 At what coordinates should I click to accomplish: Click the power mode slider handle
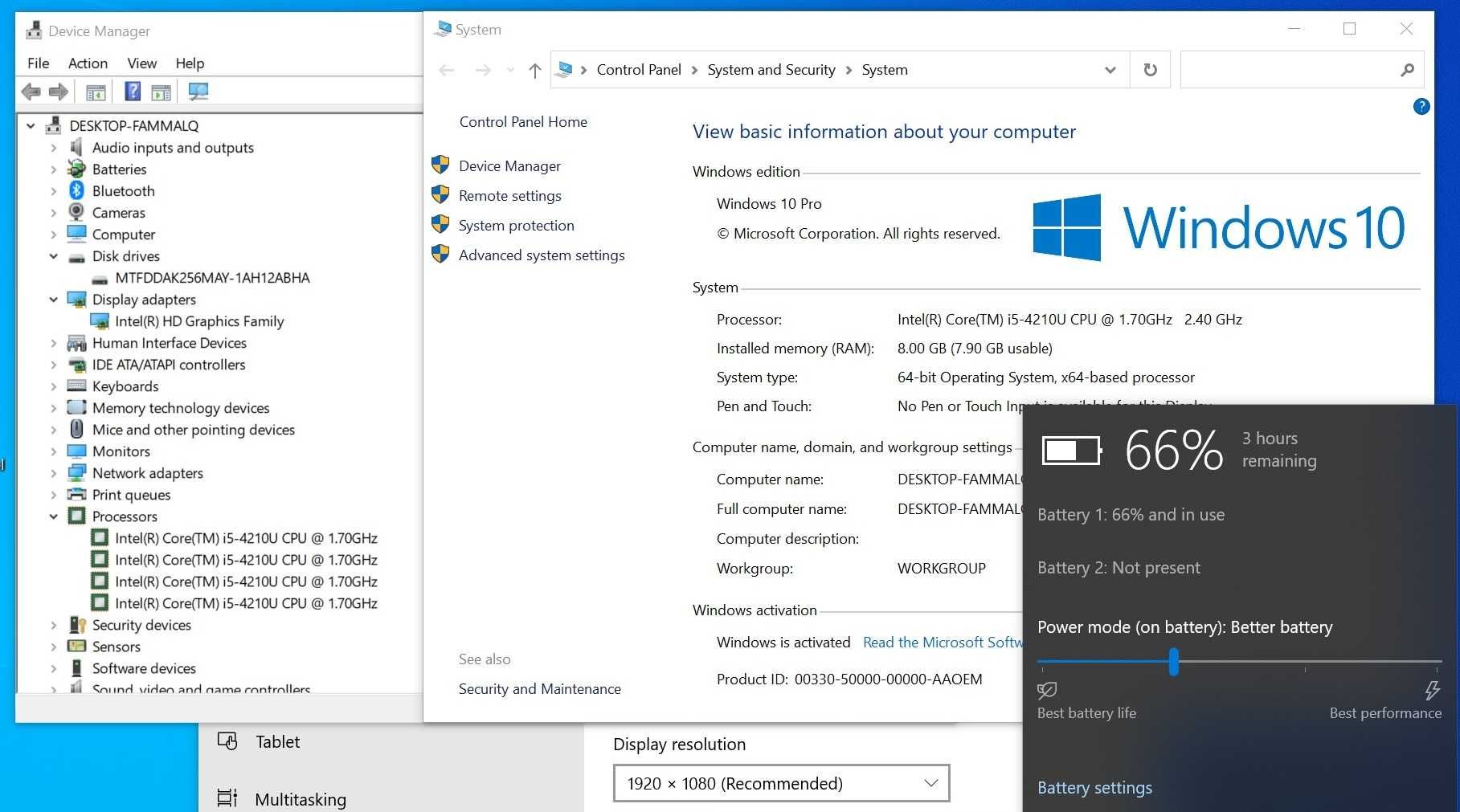pyautogui.click(x=1174, y=662)
